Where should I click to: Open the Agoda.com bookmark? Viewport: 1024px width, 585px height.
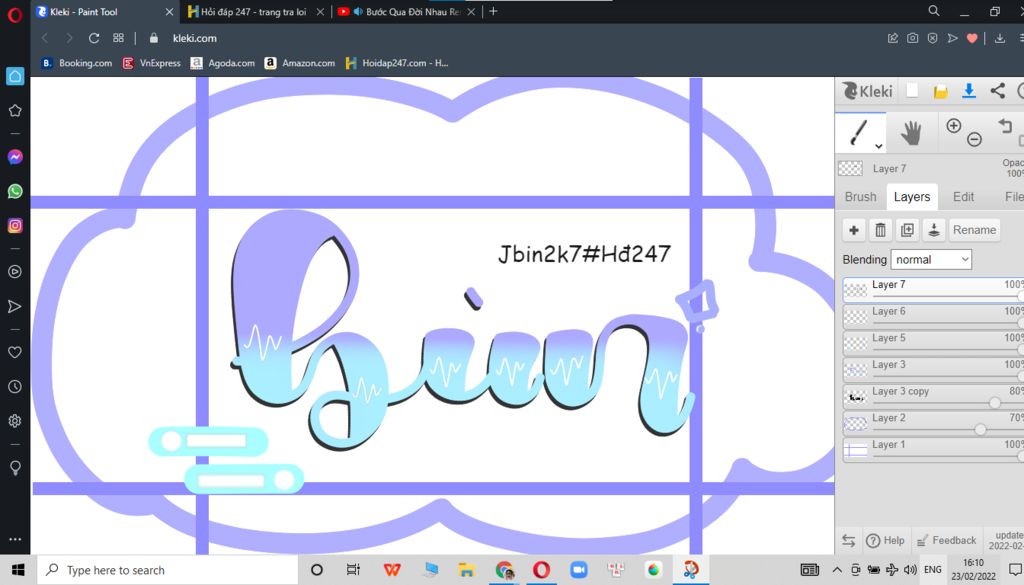point(223,63)
